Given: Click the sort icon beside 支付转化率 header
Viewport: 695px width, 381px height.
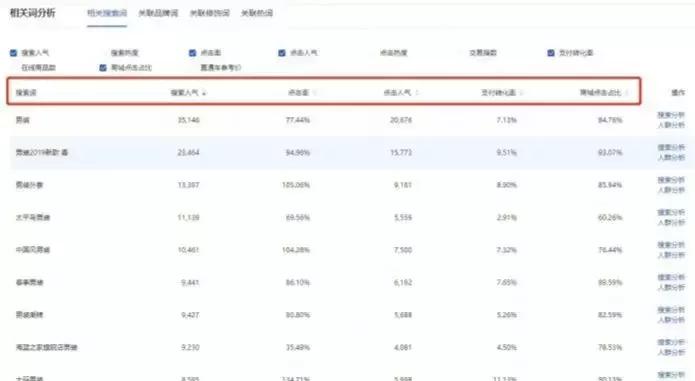Looking at the screenshot, I should click(521, 93).
